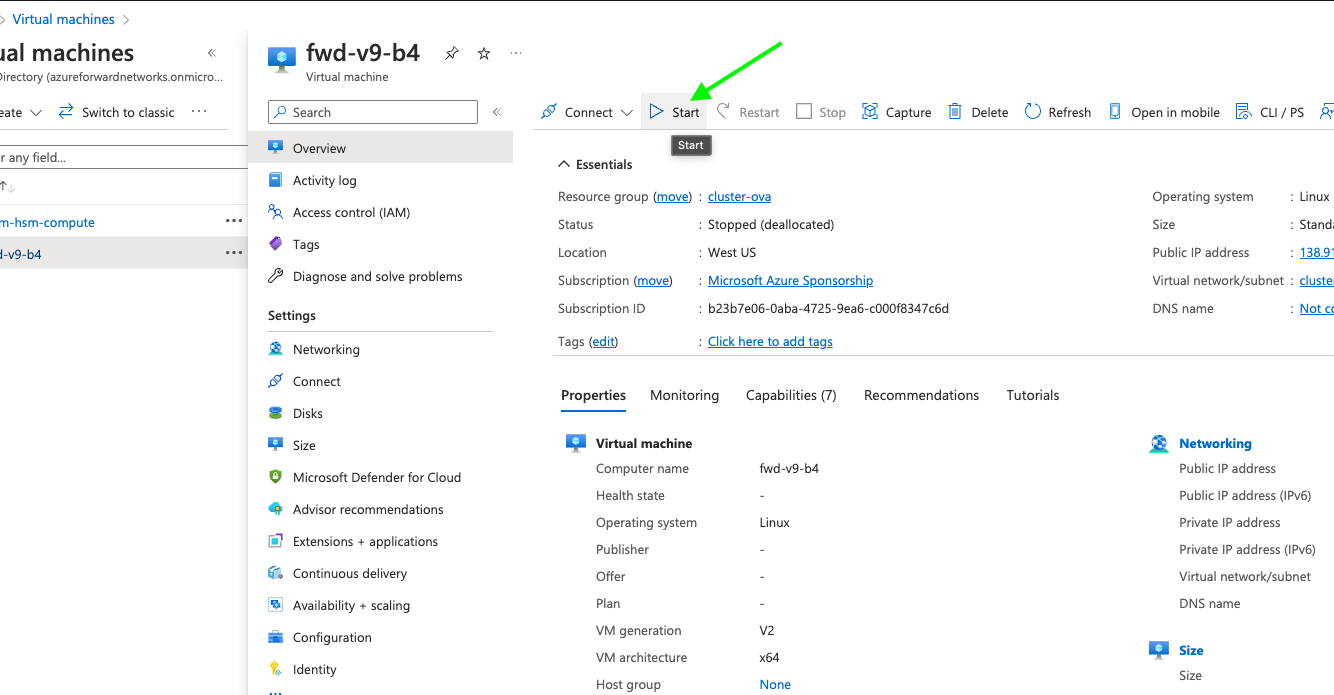Open in mobile toolbar button
The height and width of the screenshot is (695, 1334).
coord(1164,112)
